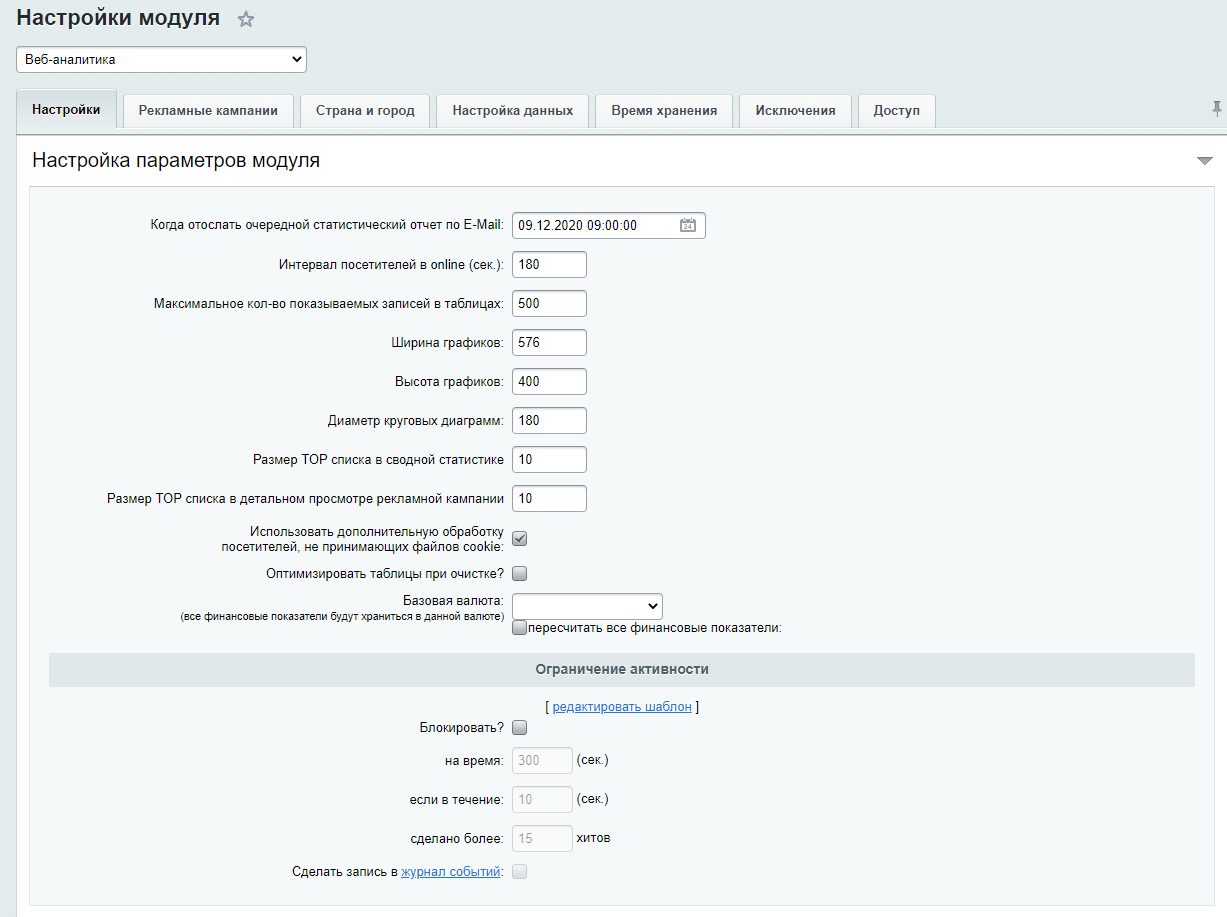Viewport: 1227px width, 917px height.
Task: Click the E-Mail report date field
Action: pos(608,226)
